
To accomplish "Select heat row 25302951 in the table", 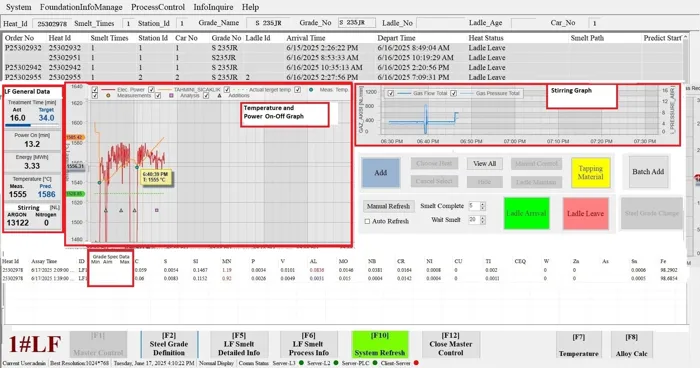I will (x=343, y=58).
